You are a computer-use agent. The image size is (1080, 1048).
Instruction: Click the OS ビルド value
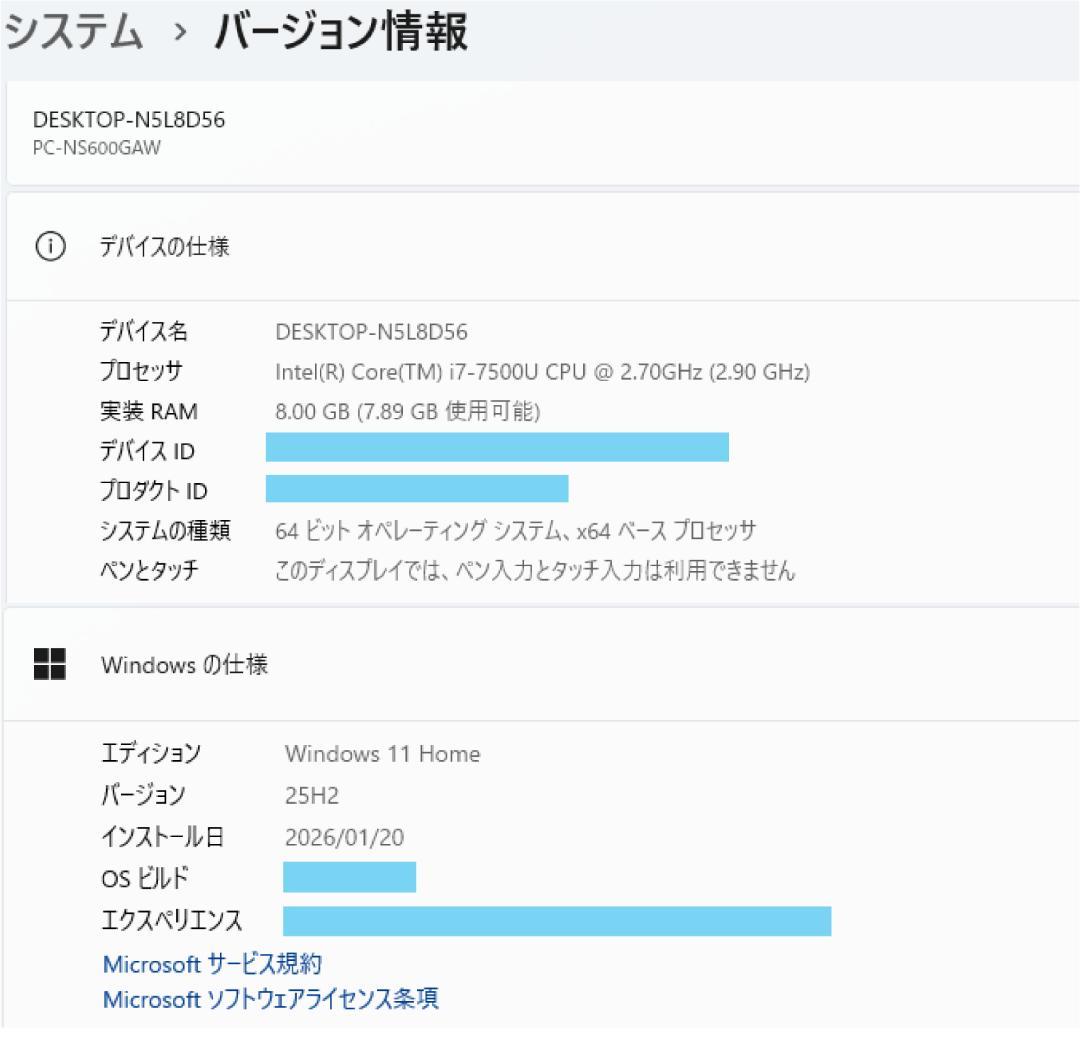[x=349, y=877]
